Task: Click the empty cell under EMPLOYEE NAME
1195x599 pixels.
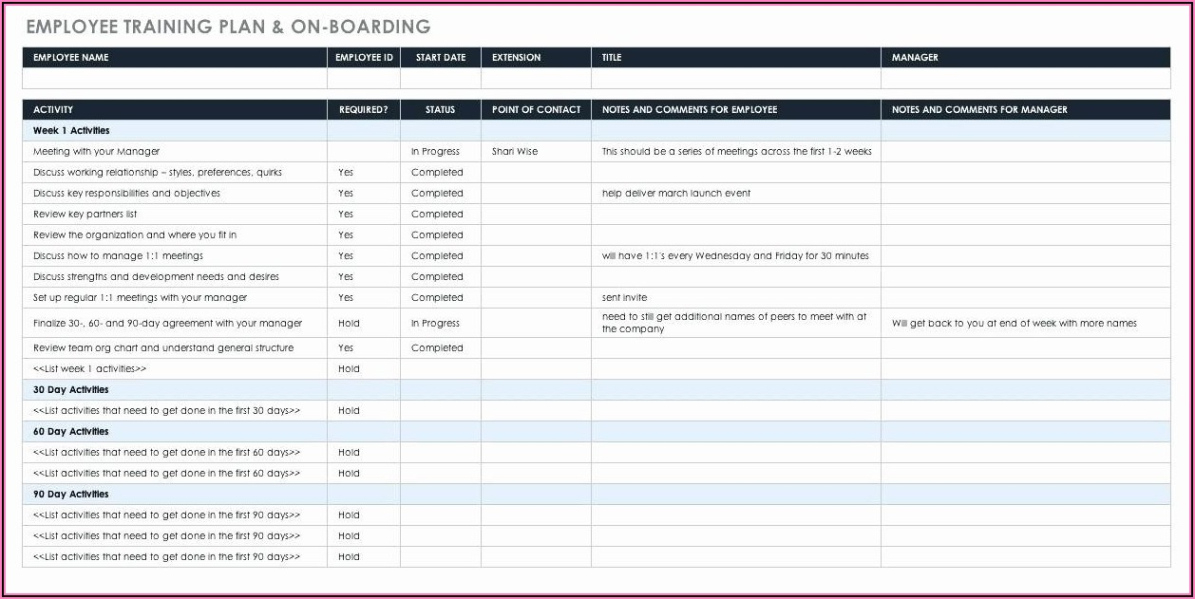Action: (175, 78)
